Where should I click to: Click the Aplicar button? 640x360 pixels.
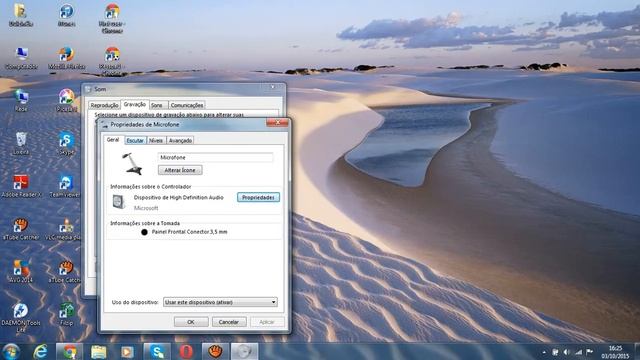(x=267, y=322)
